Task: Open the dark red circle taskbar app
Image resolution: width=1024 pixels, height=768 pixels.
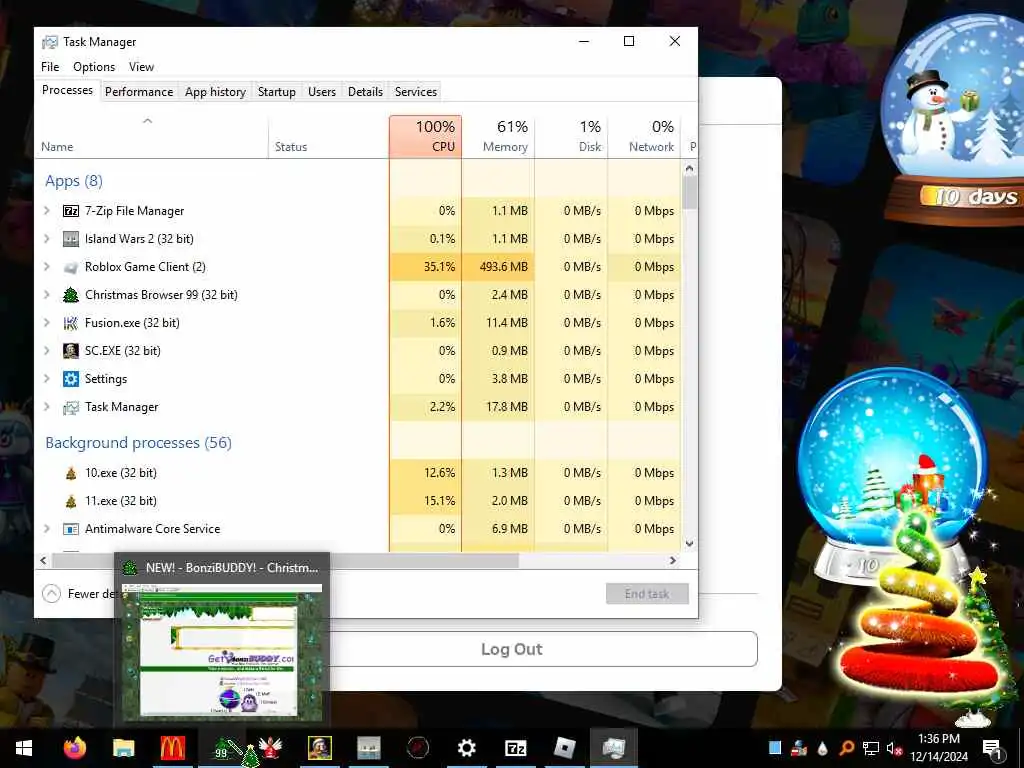Action: click(418, 748)
